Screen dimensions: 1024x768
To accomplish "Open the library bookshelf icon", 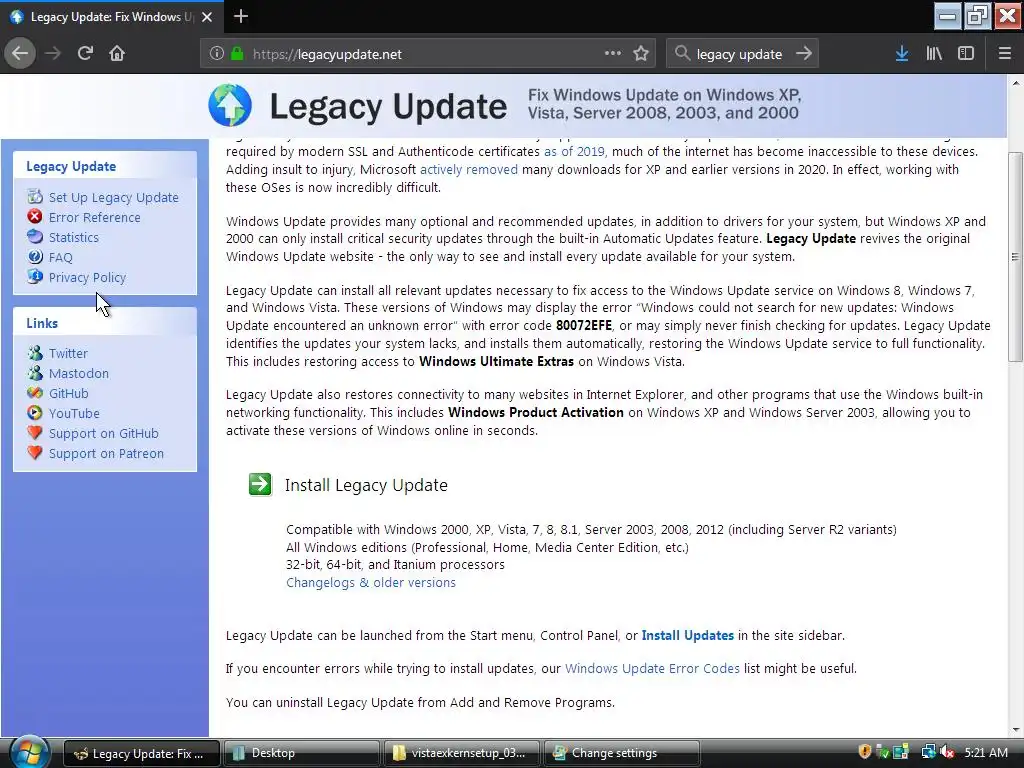I will (x=934, y=54).
